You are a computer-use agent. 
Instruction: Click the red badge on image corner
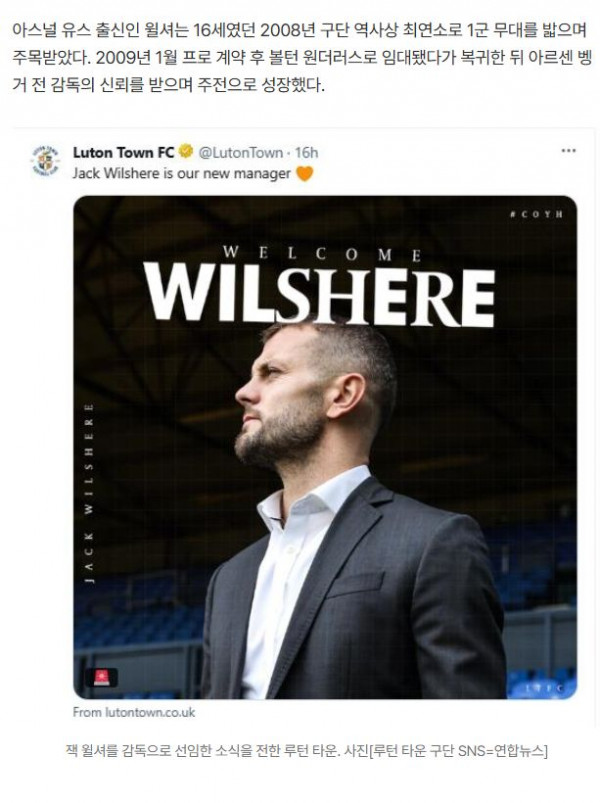[x=100, y=678]
